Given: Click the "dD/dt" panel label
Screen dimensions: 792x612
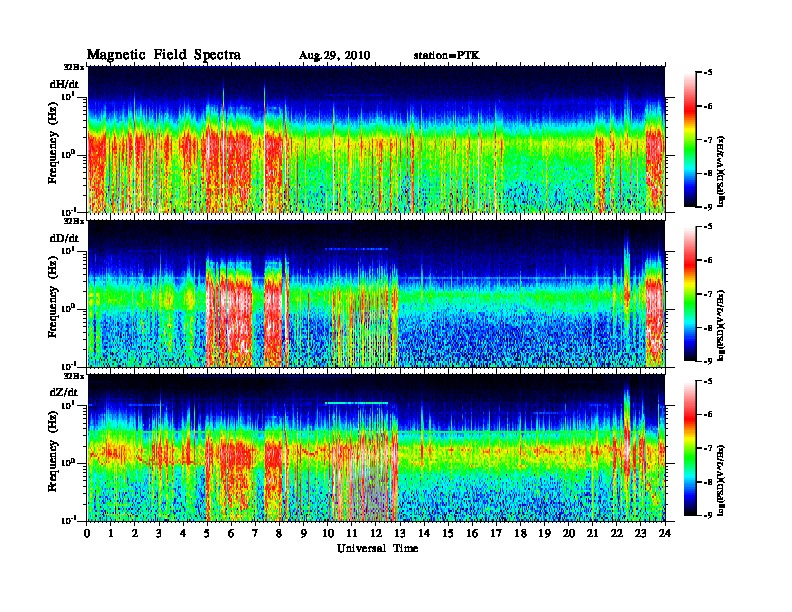Looking at the screenshot, I should click(x=65, y=238).
